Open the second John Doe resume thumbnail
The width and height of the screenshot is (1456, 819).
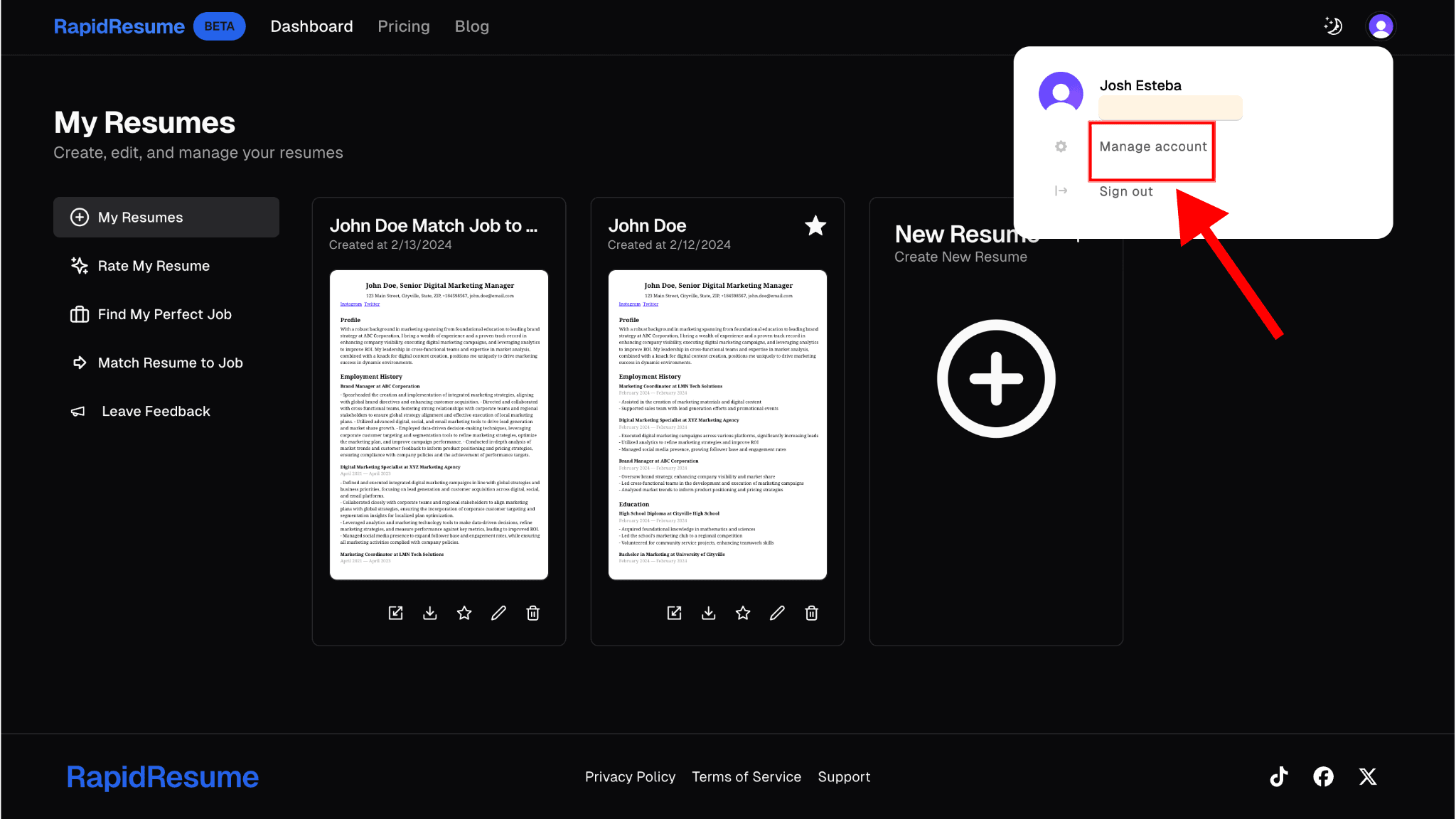click(x=717, y=424)
